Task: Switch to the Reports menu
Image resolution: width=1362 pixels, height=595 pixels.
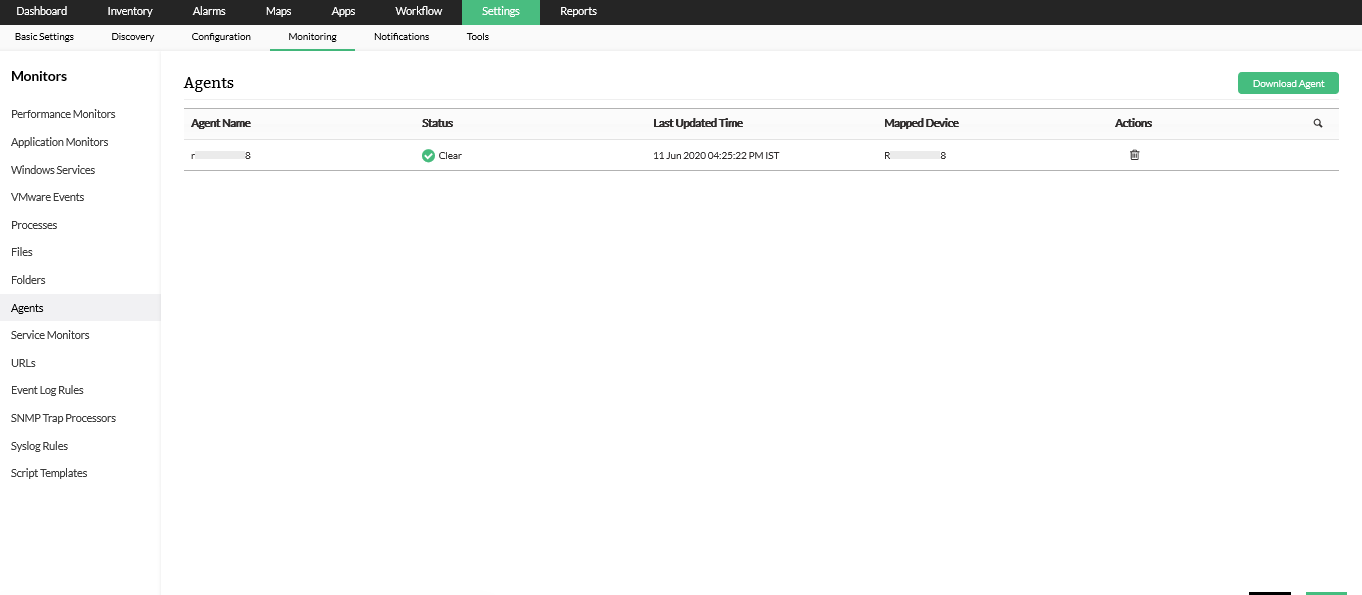Action: [578, 12]
